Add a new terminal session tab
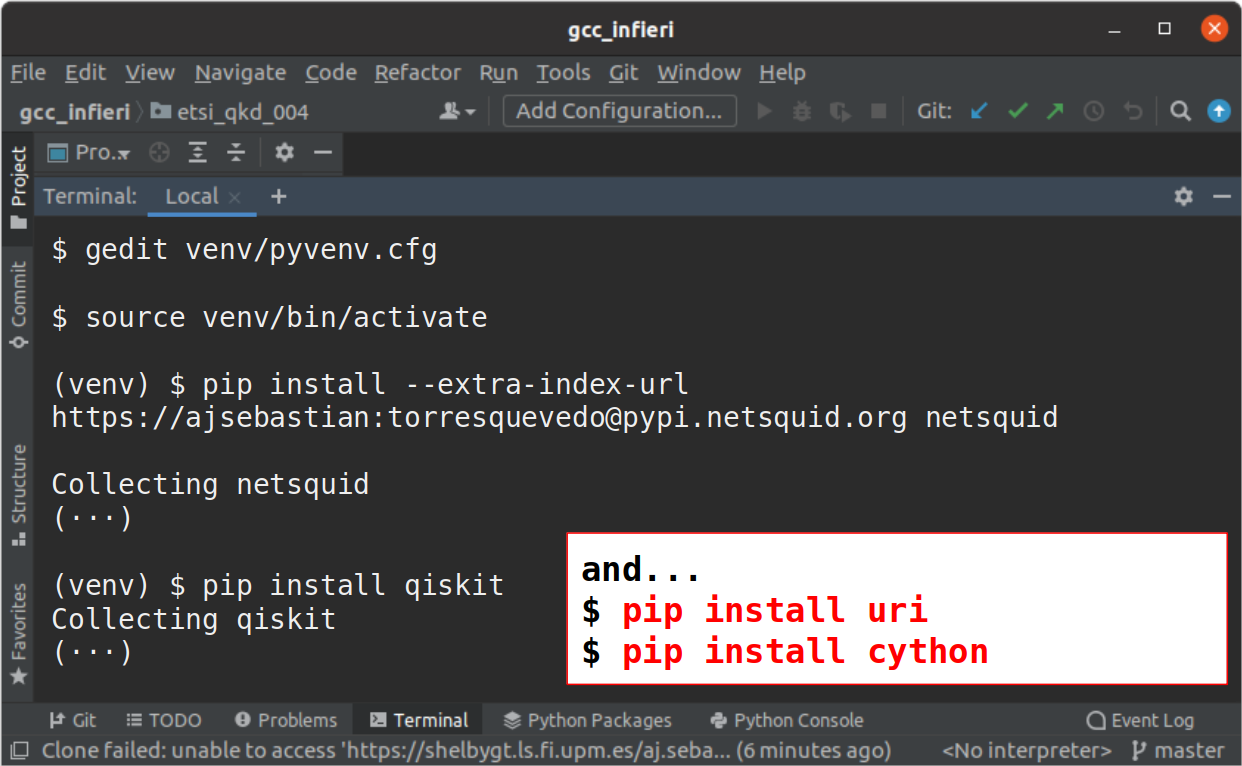The width and height of the screenshot is (1242, 766). click(x=278, y=197)
